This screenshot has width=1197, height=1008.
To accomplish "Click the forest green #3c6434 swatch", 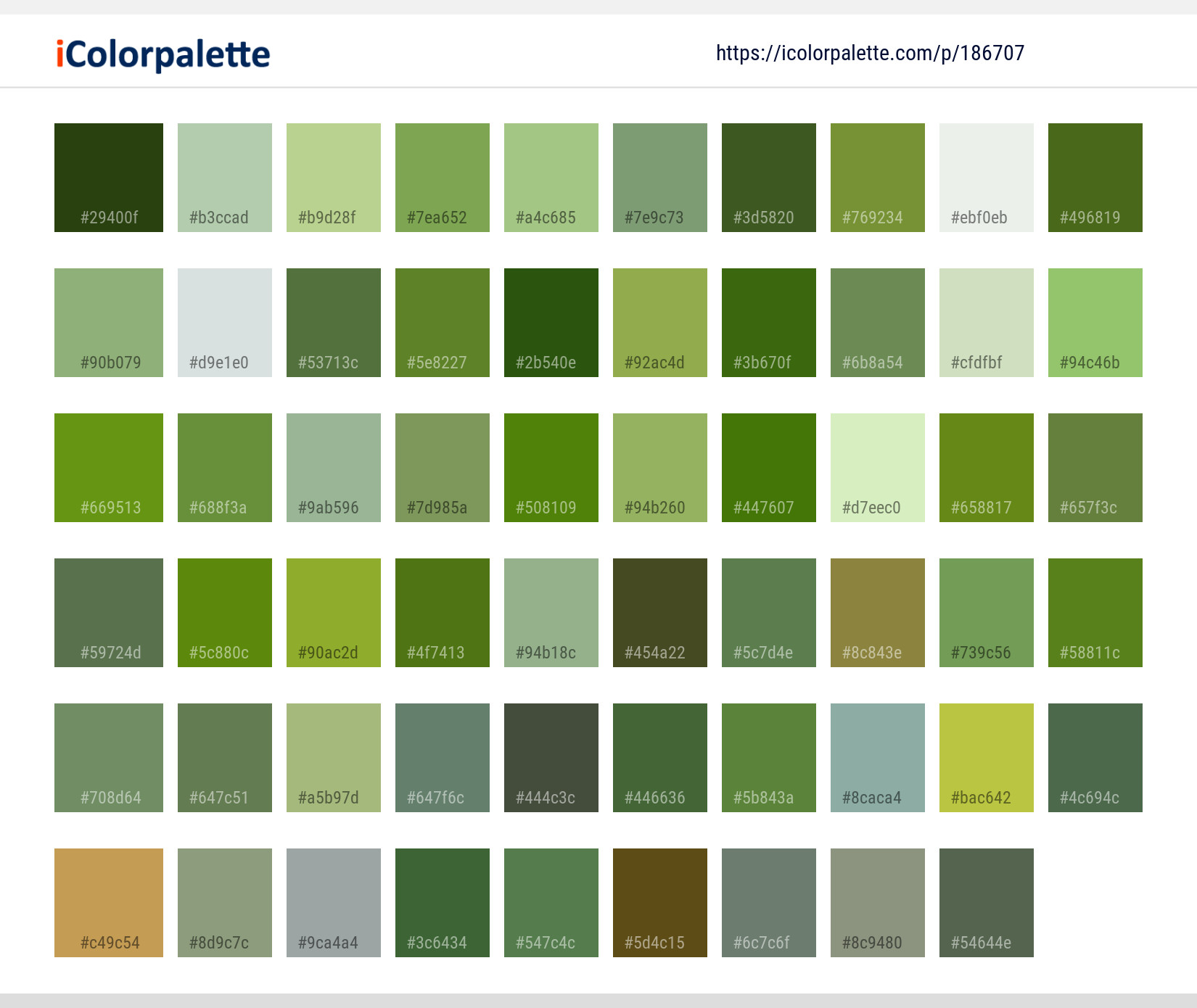I will click(x=443, y=903).
